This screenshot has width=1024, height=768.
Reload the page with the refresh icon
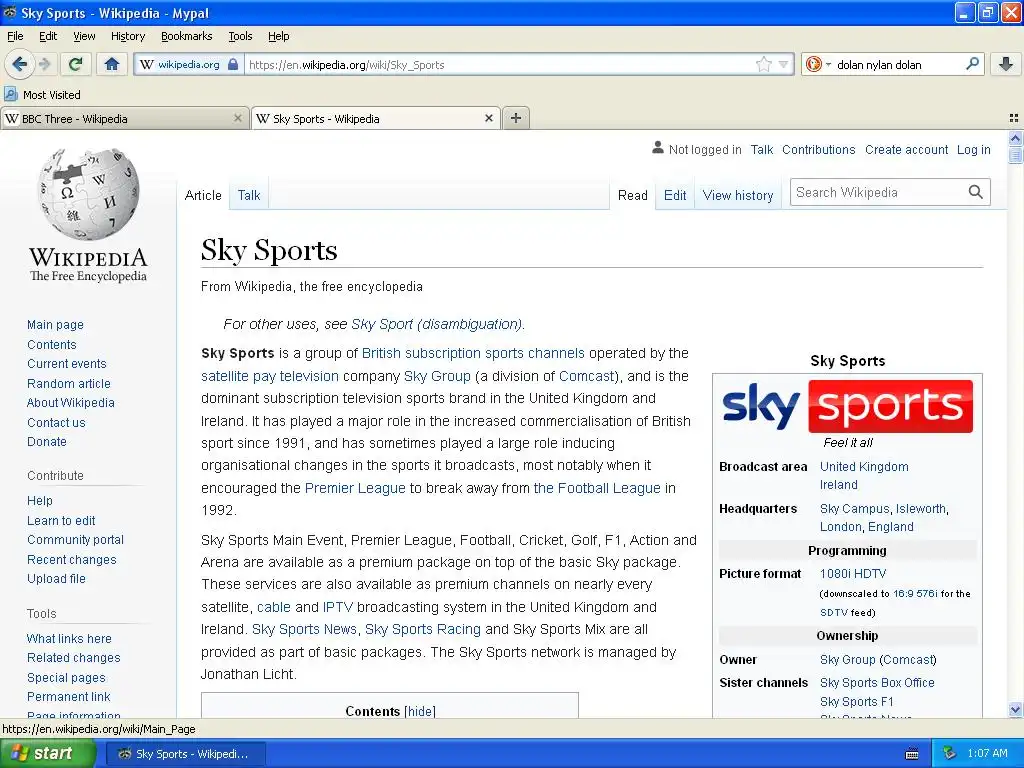coord(76,64)
